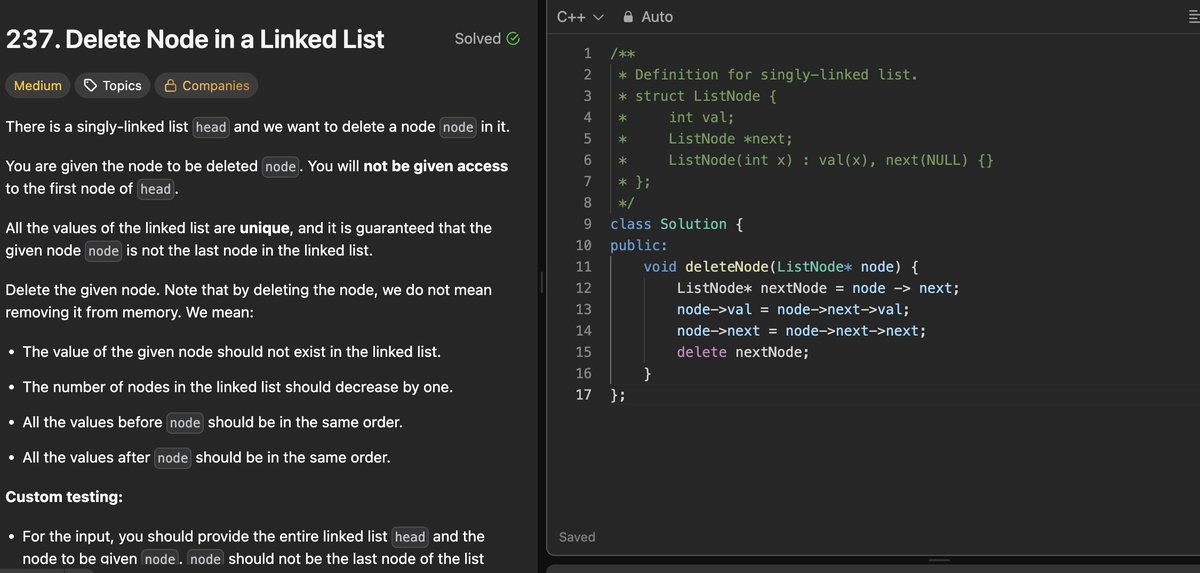
Task: Click the 'int val;' comment line
Action: (x=701, y=117)
